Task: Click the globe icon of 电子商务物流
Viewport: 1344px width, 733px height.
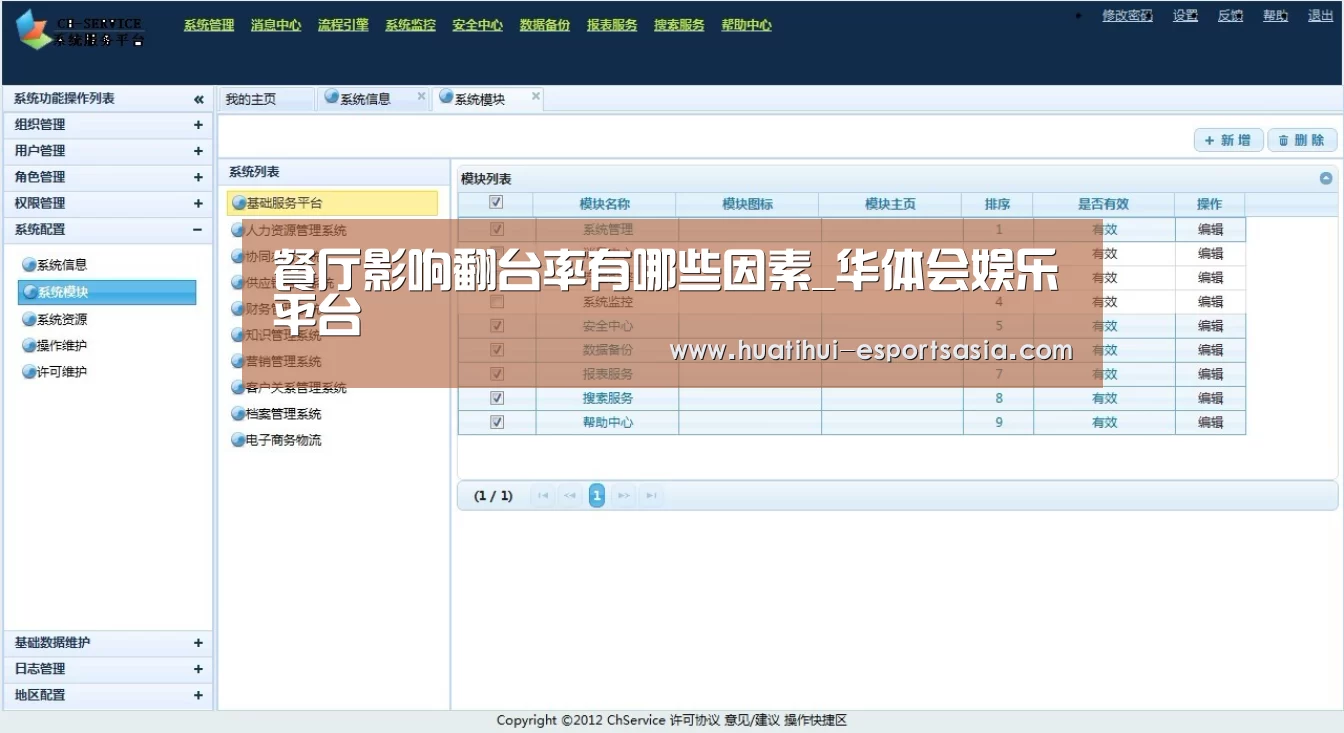Action: (238, 440)
